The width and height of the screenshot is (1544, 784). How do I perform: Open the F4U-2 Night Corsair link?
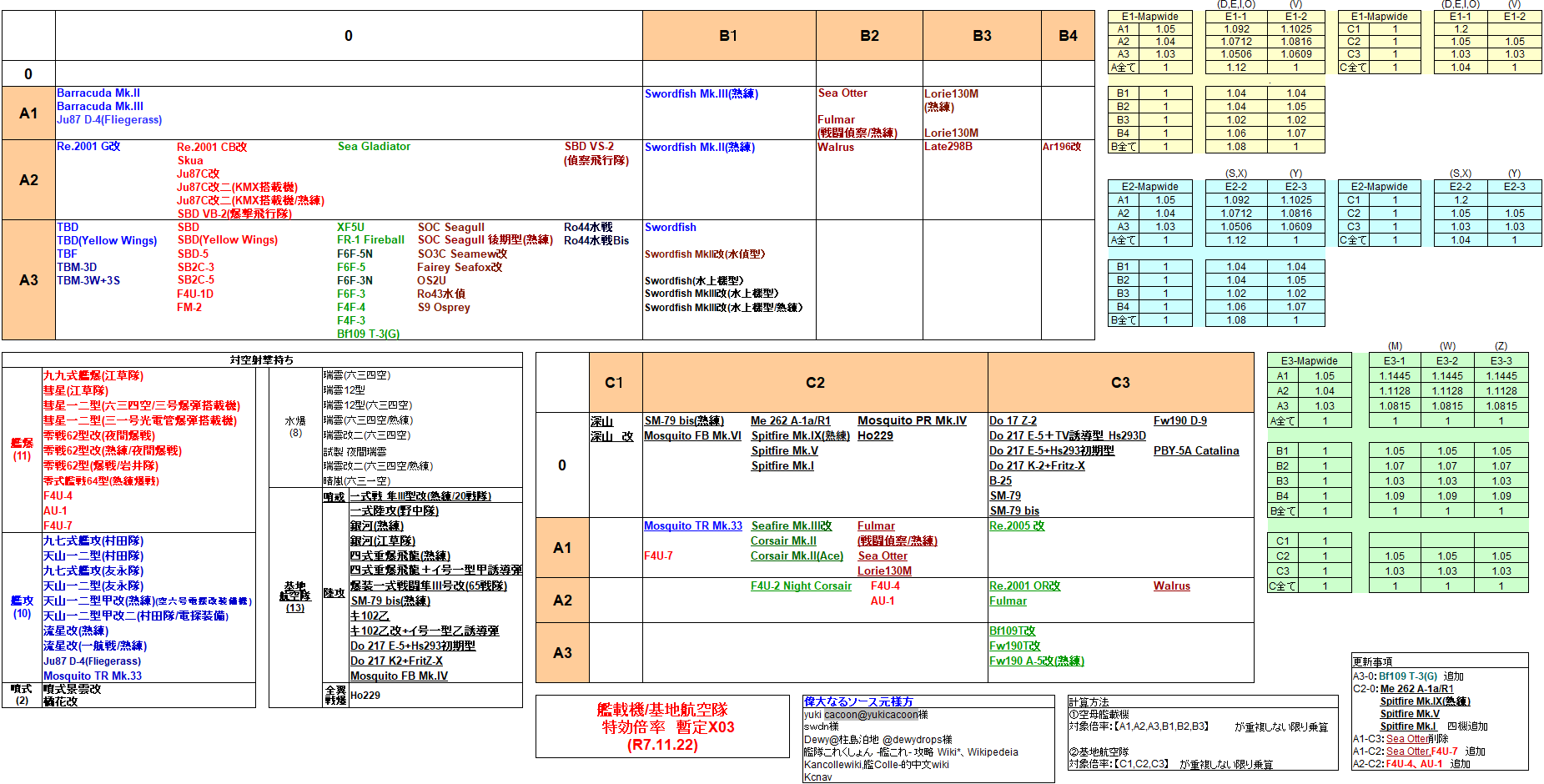801,586
